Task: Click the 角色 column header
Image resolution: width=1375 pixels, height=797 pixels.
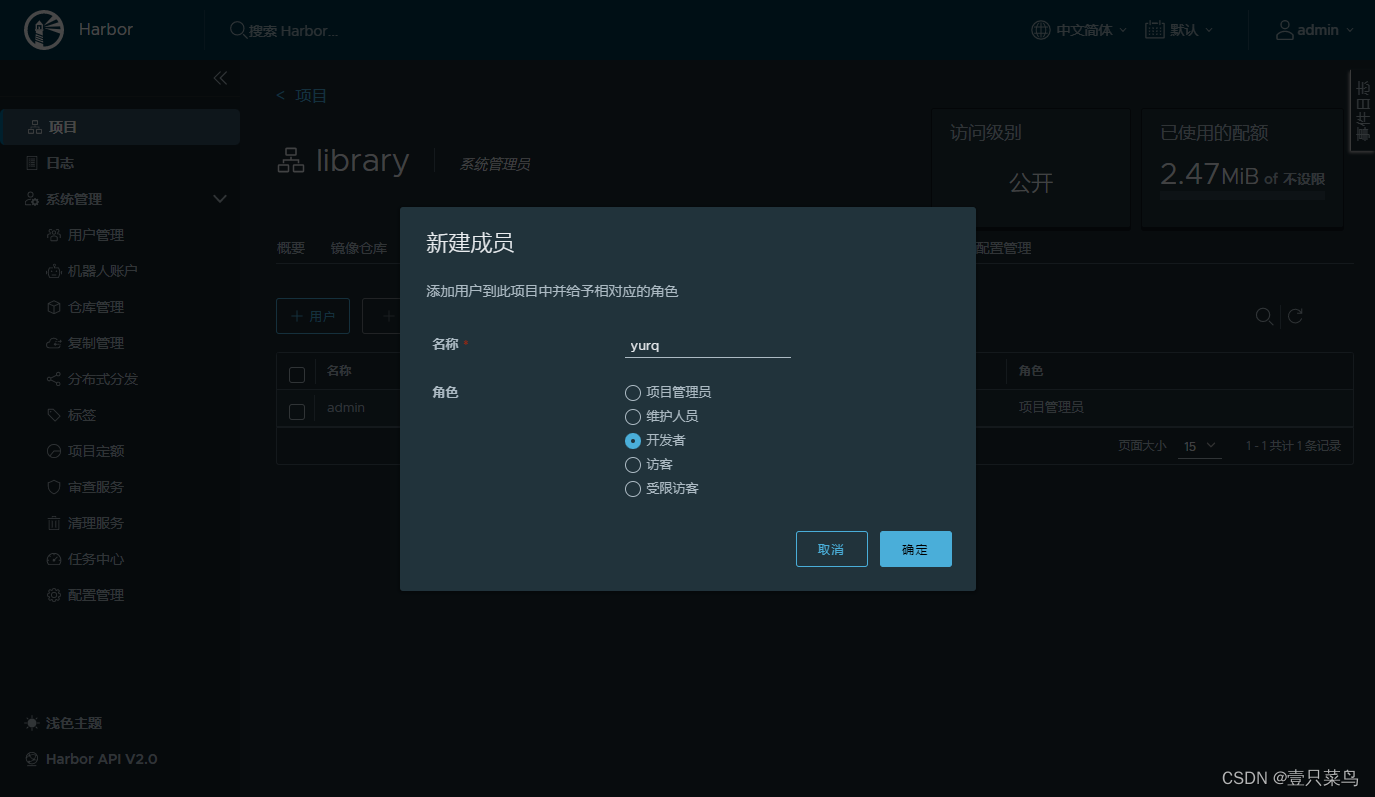Action: (x=1031, y=371)
